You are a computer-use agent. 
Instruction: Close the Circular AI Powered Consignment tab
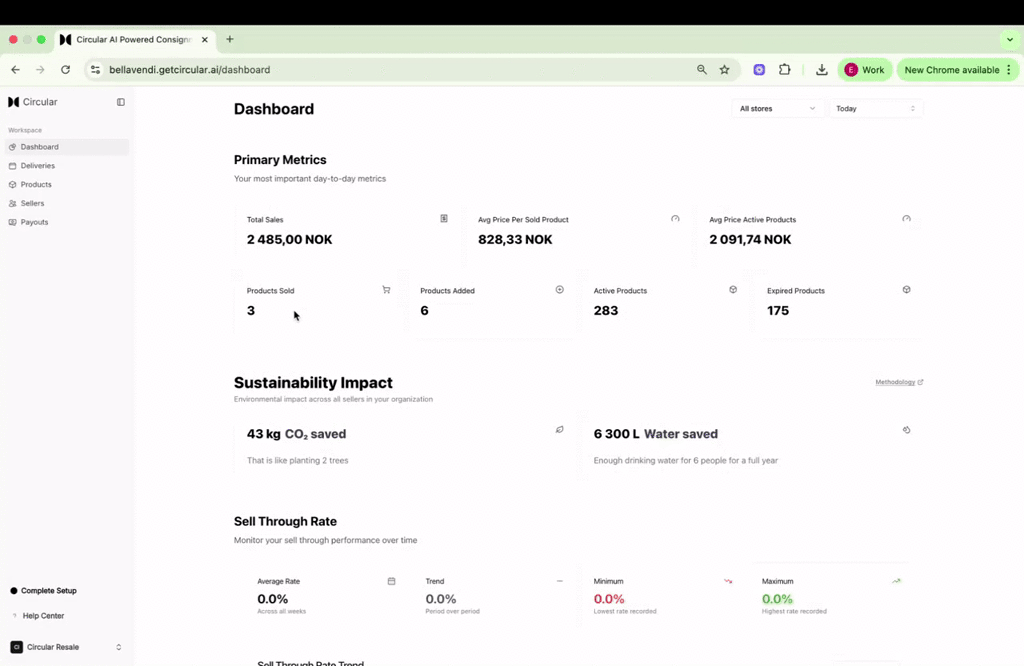pyautogui.click(x=204, y=40)
